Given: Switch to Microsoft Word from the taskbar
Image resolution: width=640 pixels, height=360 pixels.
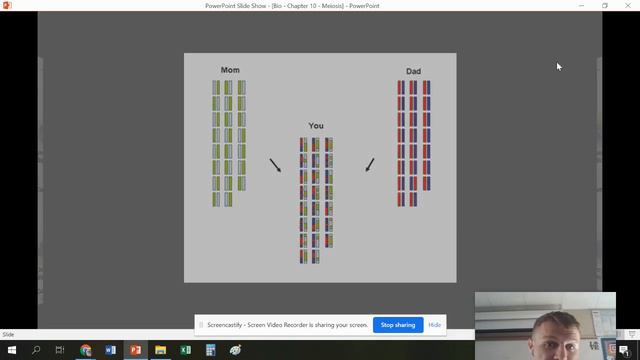Looking at the screenshot, I should tap(111, 350).
